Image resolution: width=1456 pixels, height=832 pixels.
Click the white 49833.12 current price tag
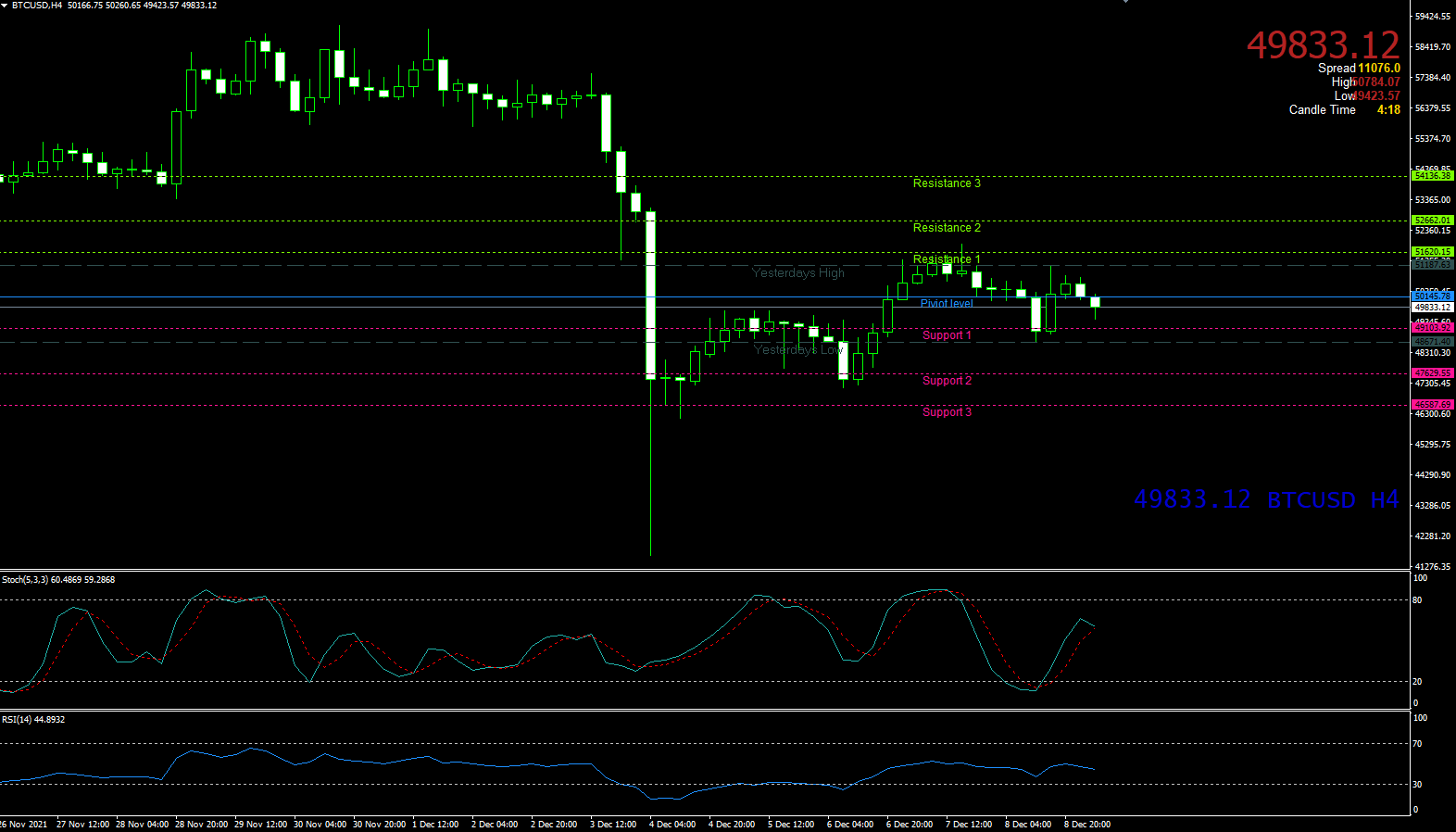tap(1432, 308)
